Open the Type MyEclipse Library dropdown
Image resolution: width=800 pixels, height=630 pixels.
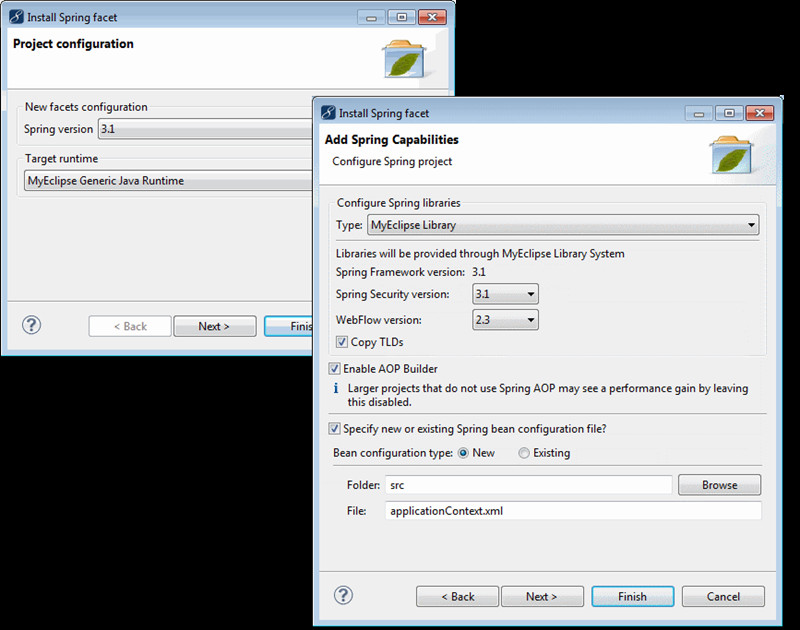(563, 225)
